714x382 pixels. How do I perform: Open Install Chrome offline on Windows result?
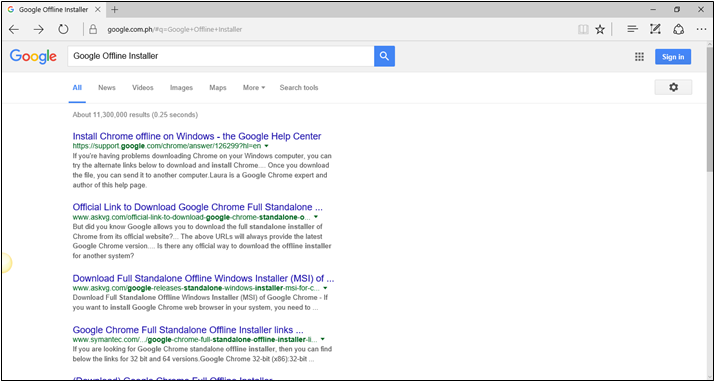(x=197, y=136)
